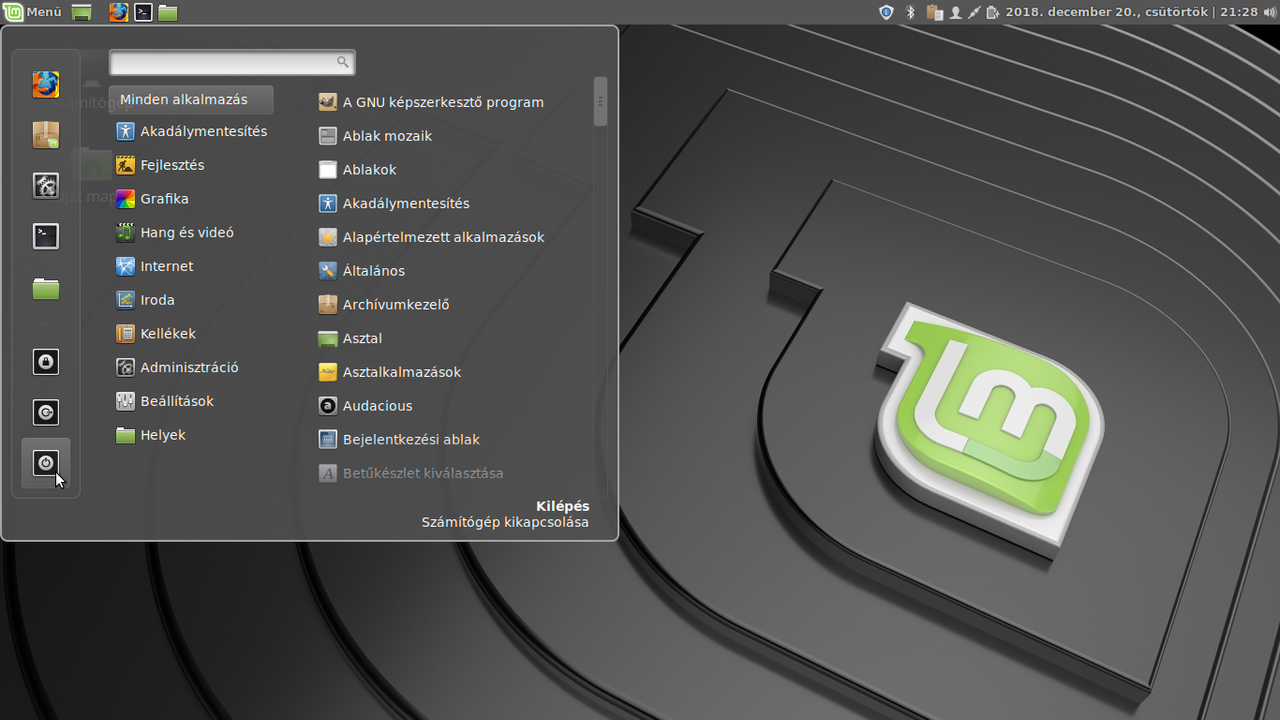Click the network connection tray icon

[x=973, y=12]
